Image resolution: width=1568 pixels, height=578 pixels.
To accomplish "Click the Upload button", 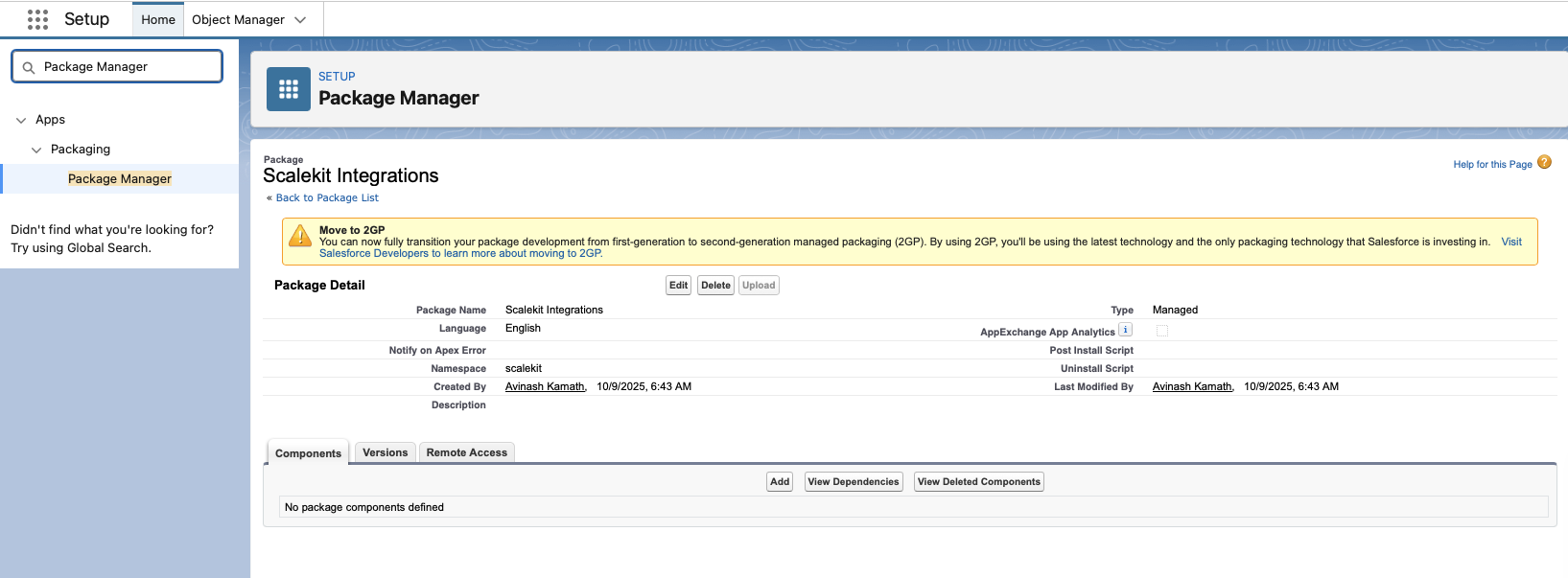I will pos(759,285).
